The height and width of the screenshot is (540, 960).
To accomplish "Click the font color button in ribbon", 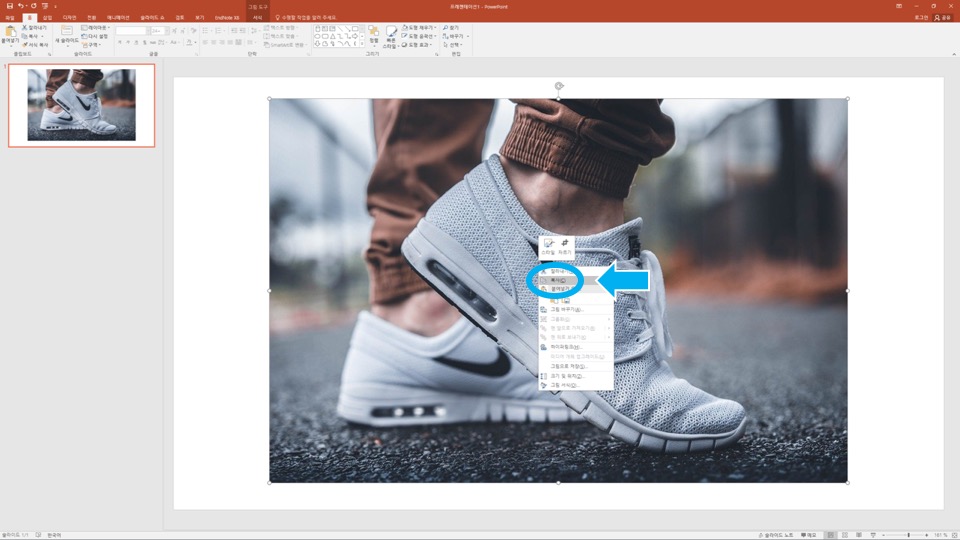I will pyautogui.click(x=189, y=42).
